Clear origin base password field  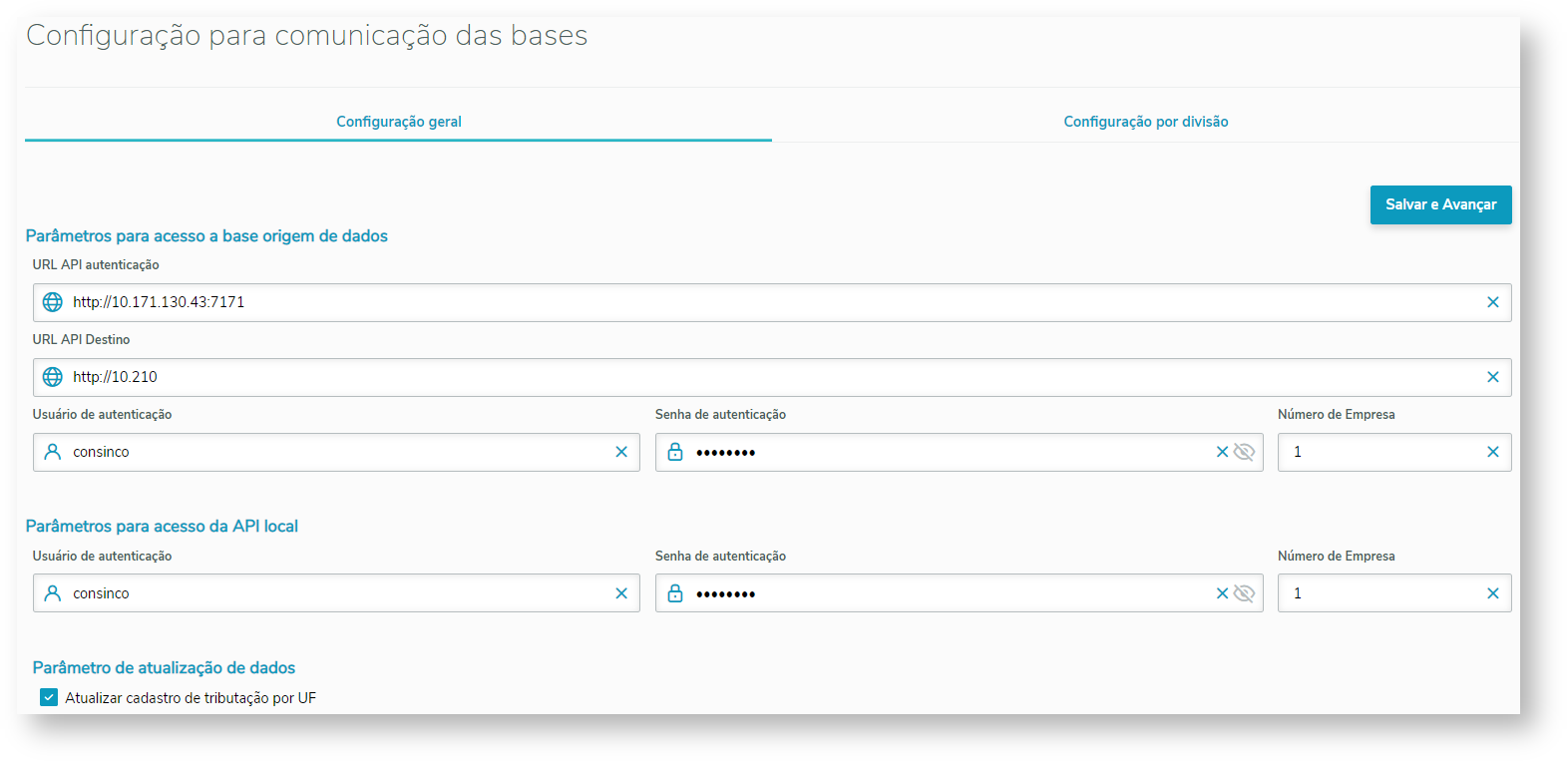1222,452
